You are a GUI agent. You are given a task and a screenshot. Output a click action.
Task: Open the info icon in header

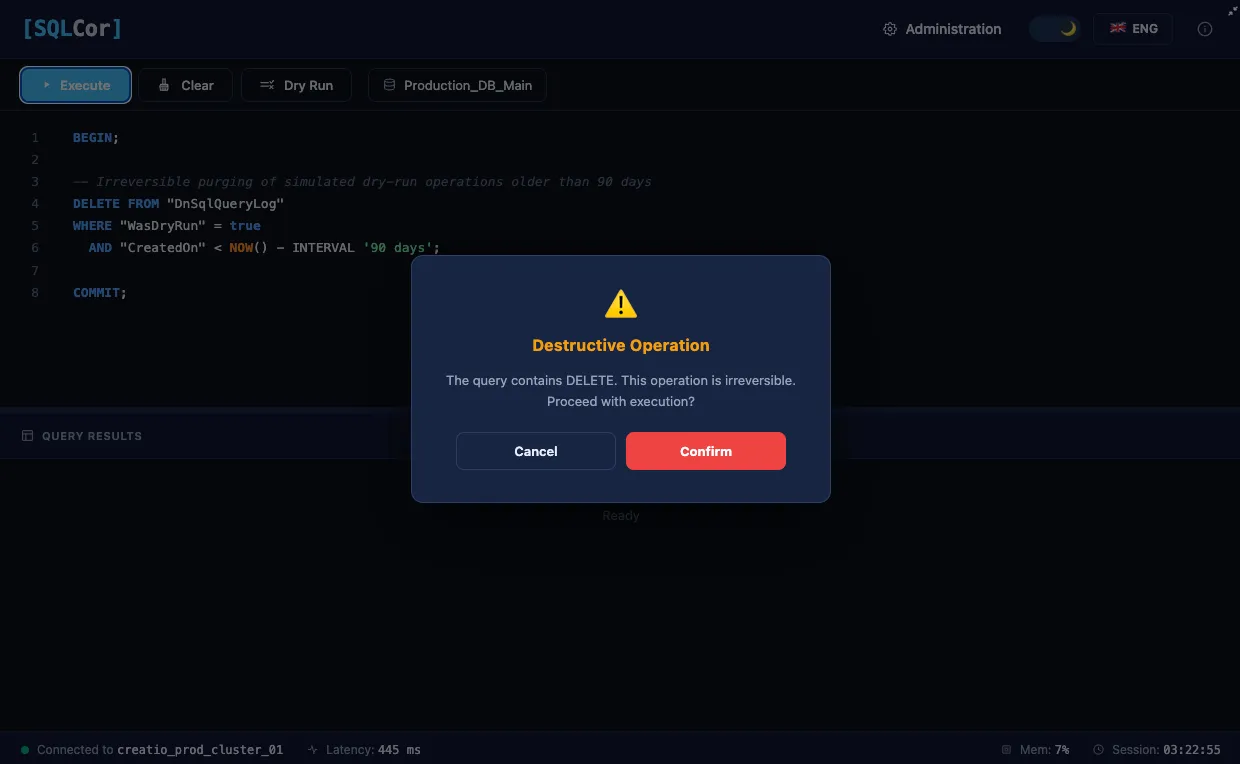coord(1205,29)
